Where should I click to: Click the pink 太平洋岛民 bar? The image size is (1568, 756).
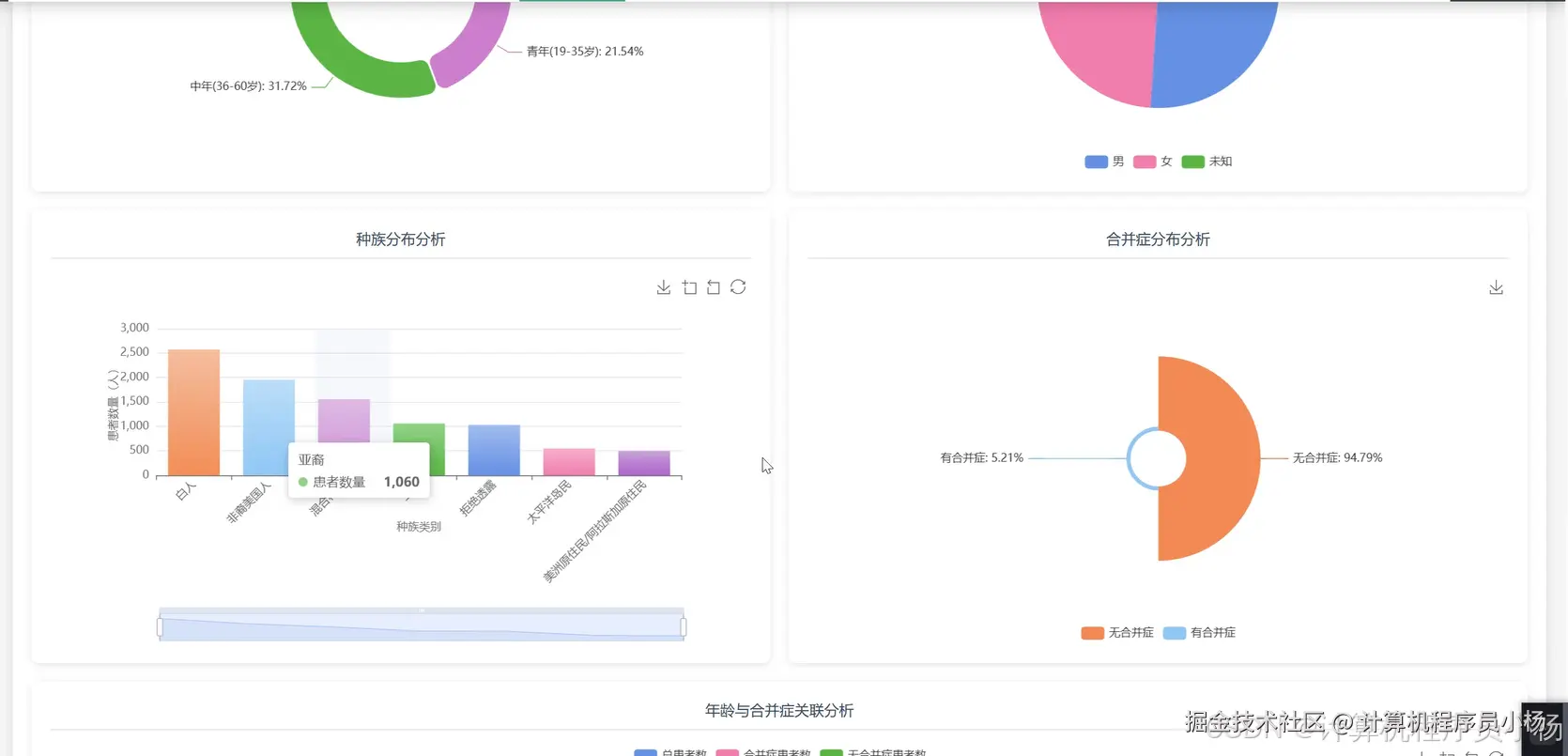click(569, 462)
